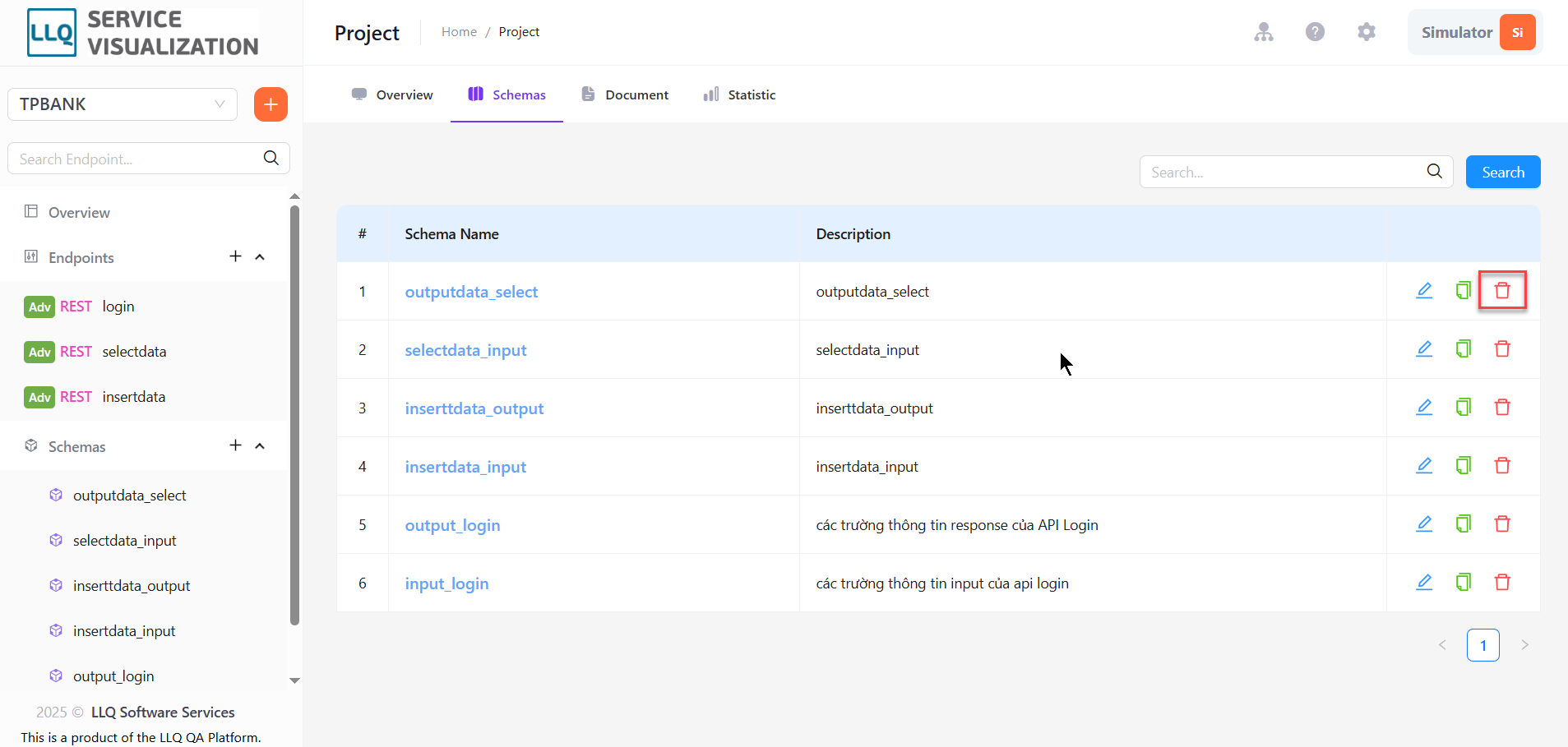Screen dimensions: 1568x747
Task: Open the TPBANK project dropdown
Action: tap(123, 104)
